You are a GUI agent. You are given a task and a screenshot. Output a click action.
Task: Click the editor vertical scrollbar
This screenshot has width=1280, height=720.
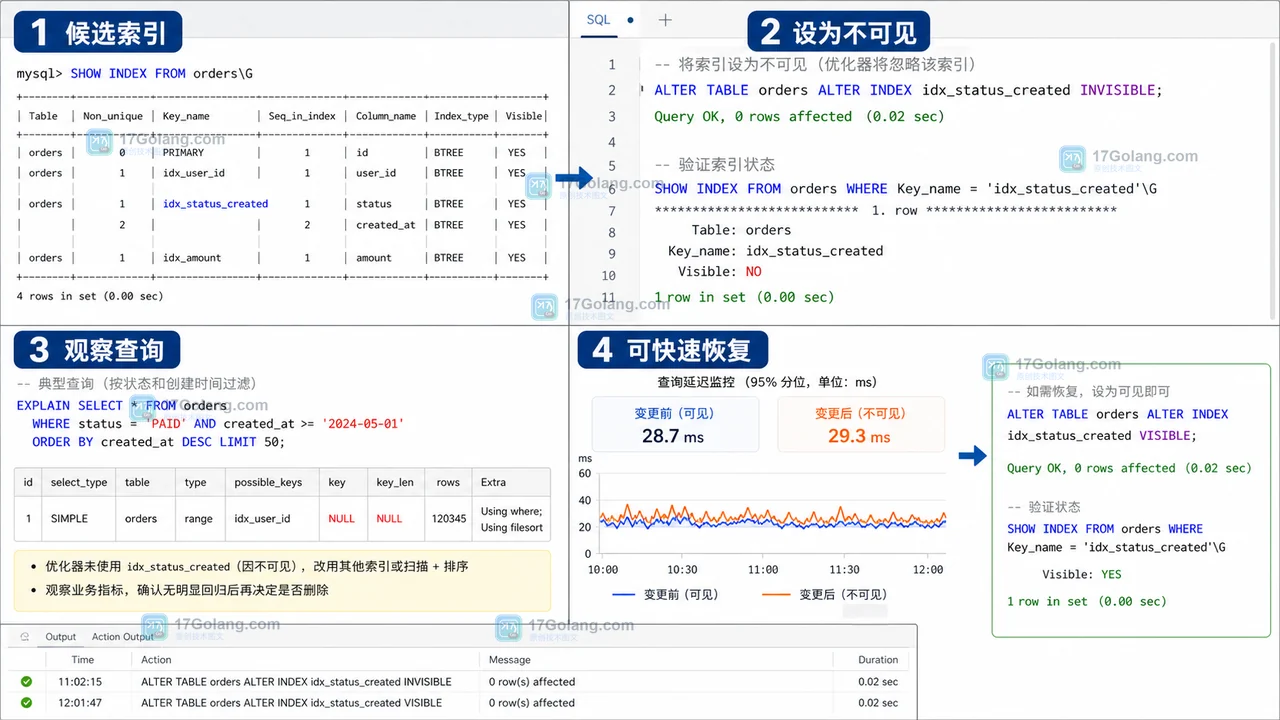[x=1273, y=180]
